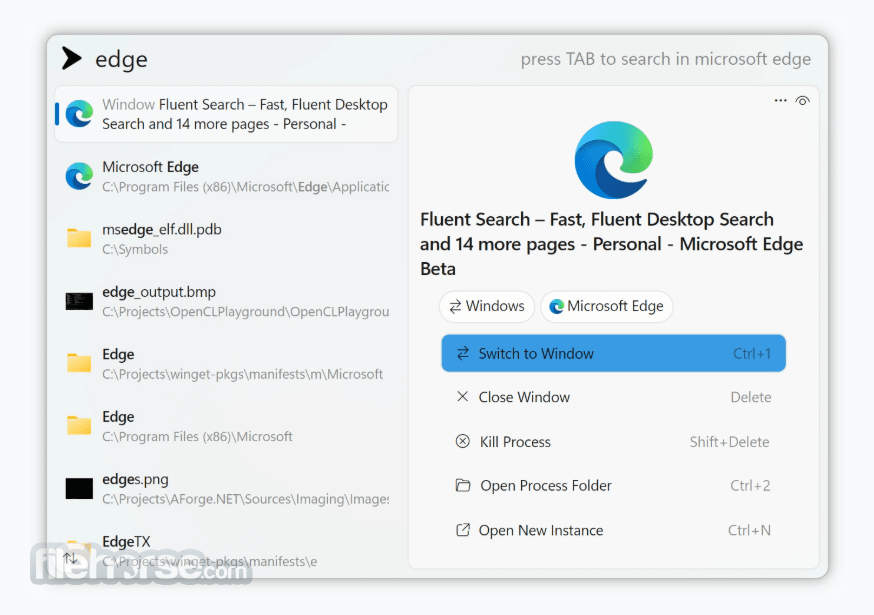Click the Ctrl+2 shortcut label

(x=750, y=486)
